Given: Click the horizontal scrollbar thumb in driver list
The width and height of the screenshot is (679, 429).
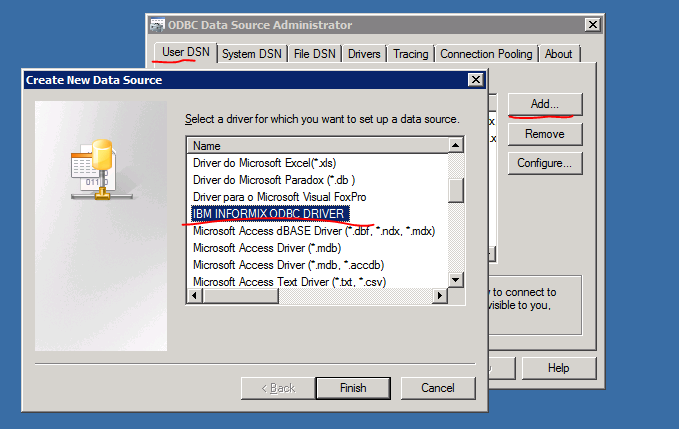Looking at the screenshot, I should 240,296.
